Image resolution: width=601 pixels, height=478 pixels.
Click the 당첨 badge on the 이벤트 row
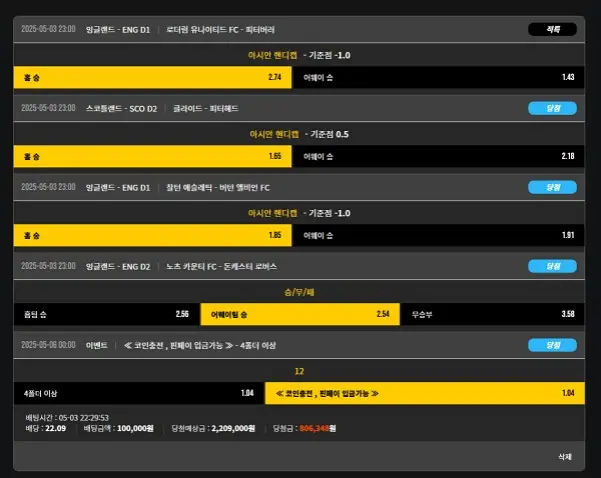[x=552, y=345]
